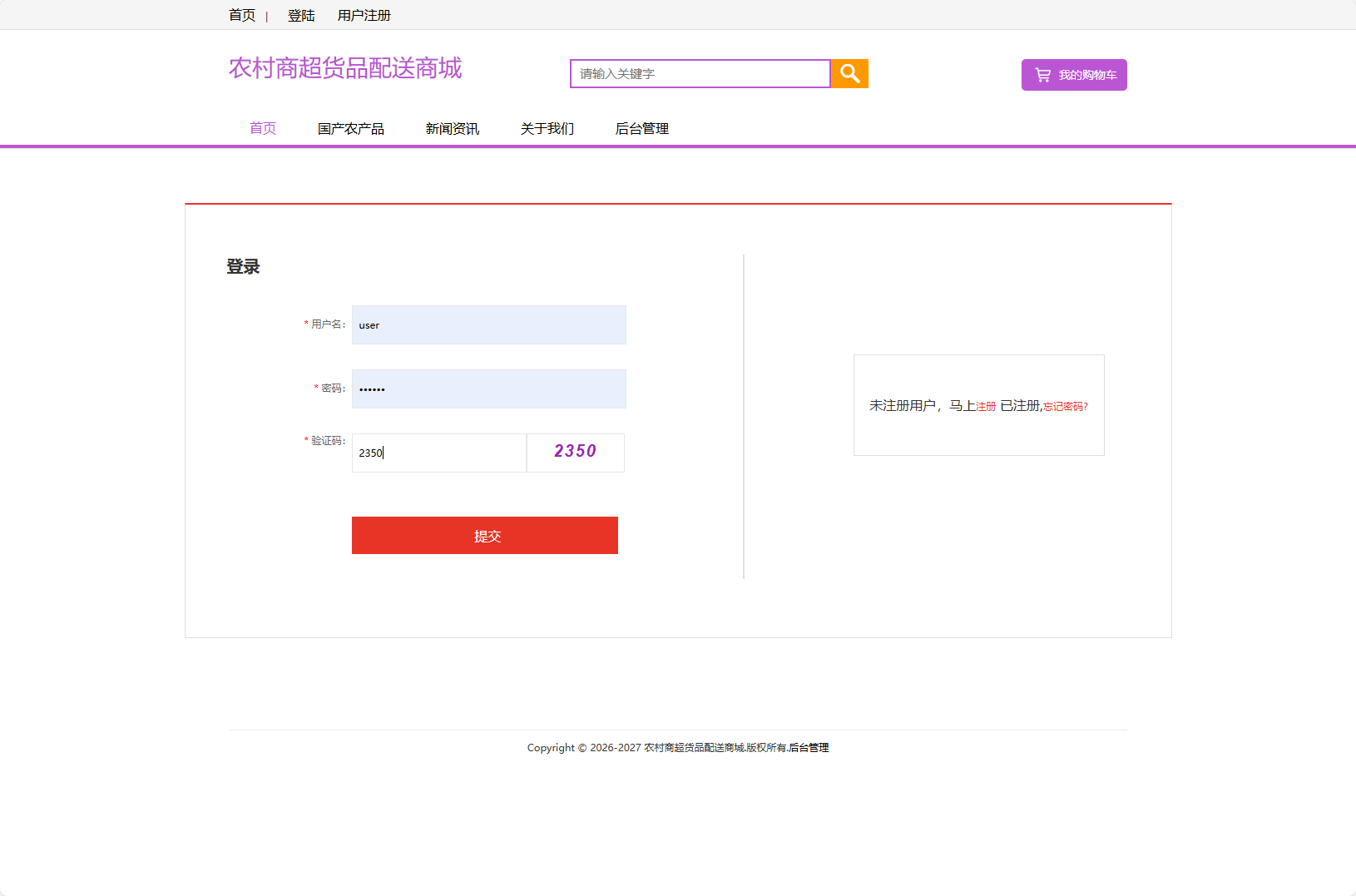Click the 用户名 input containing user
This screenshot has width=1356, height=896.
click(488, 324)
